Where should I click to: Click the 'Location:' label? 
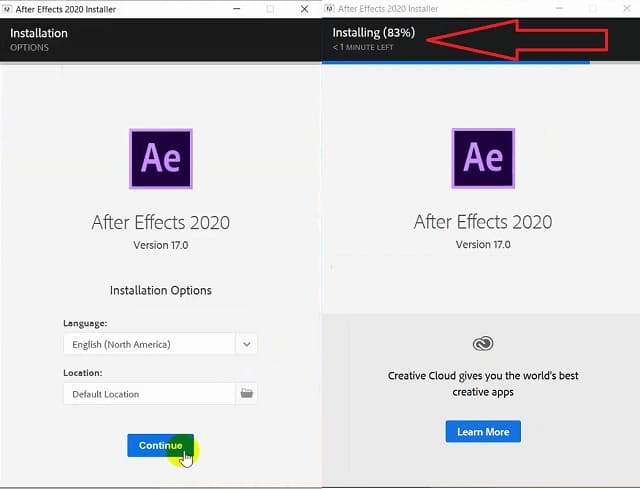pos(83,373)
